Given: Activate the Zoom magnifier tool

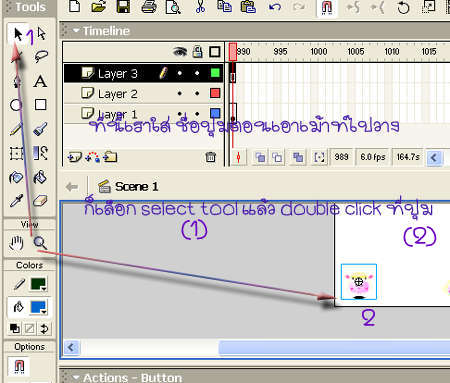Looking at the screenshot, I should (x=40, y=243).
